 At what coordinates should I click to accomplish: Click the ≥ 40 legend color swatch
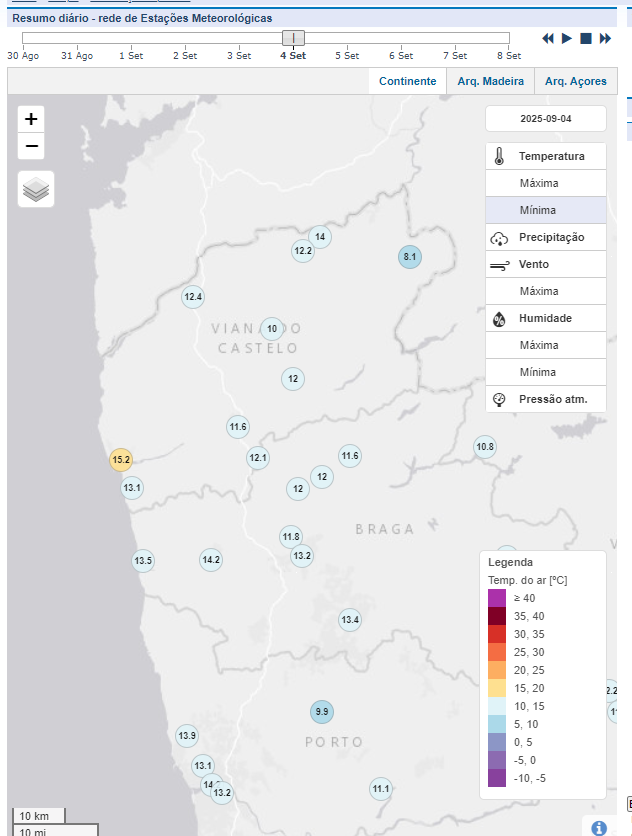coord(497,598)
